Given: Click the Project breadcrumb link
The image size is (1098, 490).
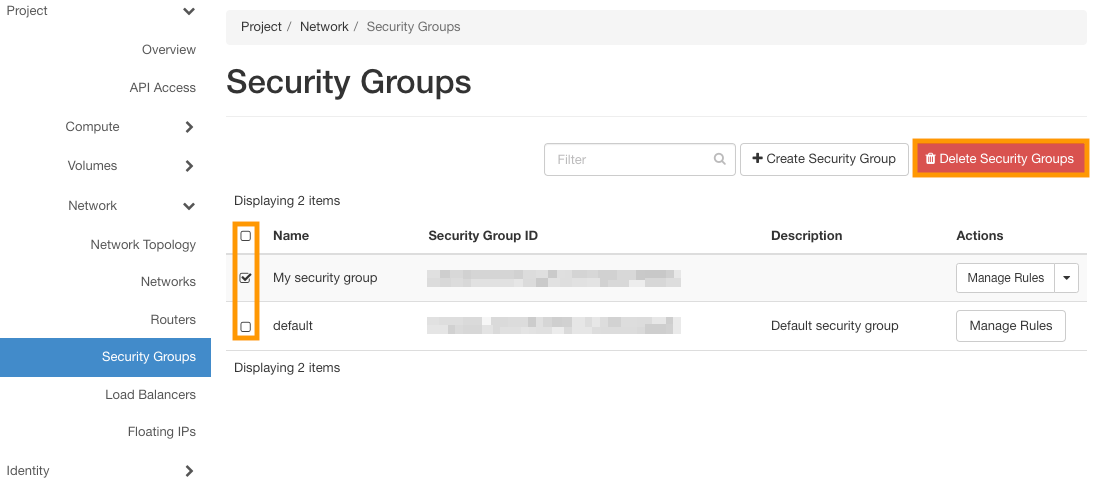Looking at the screenshot, I should (261, 27).
